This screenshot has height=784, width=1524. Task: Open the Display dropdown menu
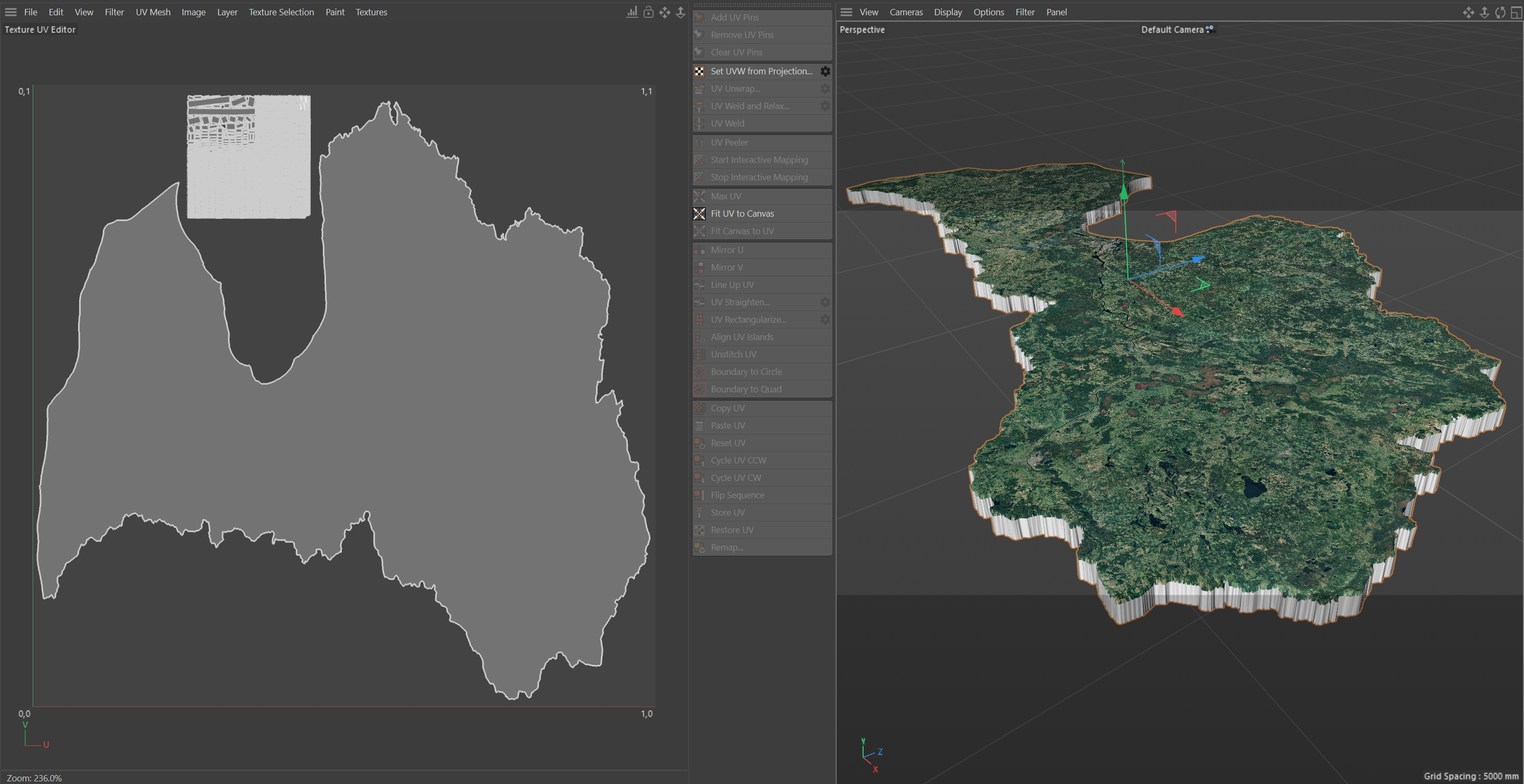click(947, 12)
